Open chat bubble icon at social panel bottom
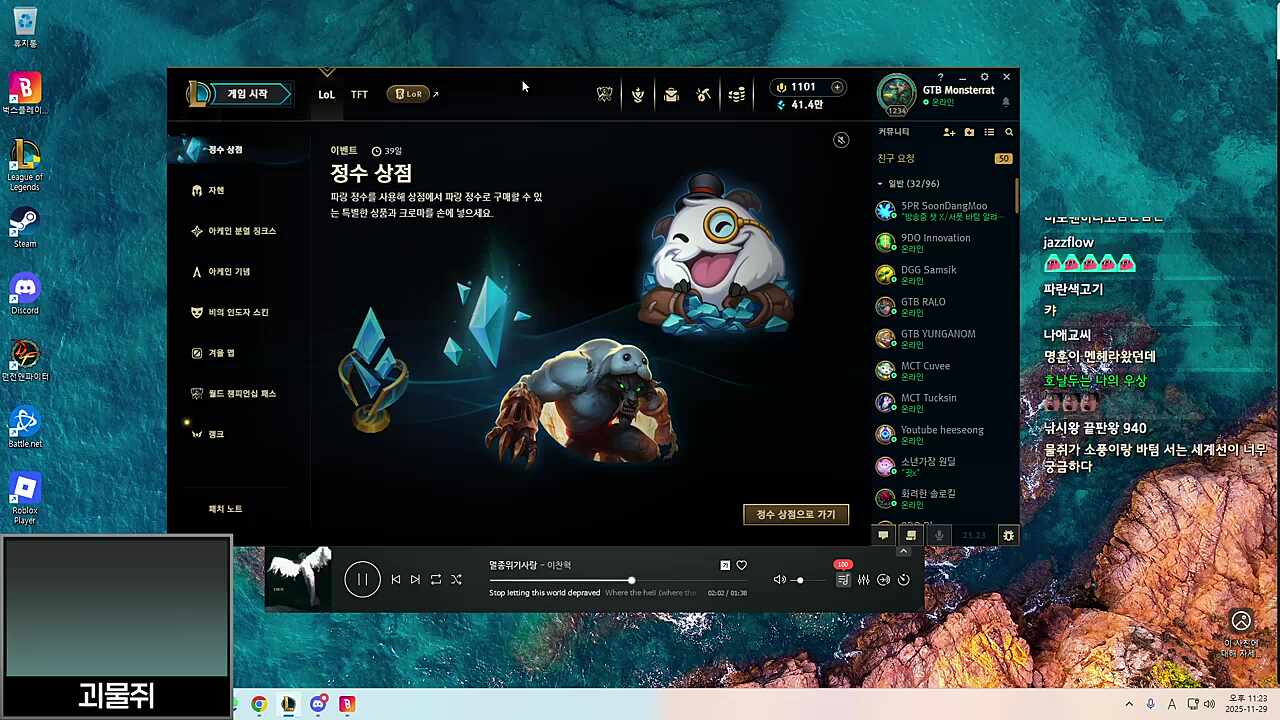1280x720 pixels. (x=883, y=535)
